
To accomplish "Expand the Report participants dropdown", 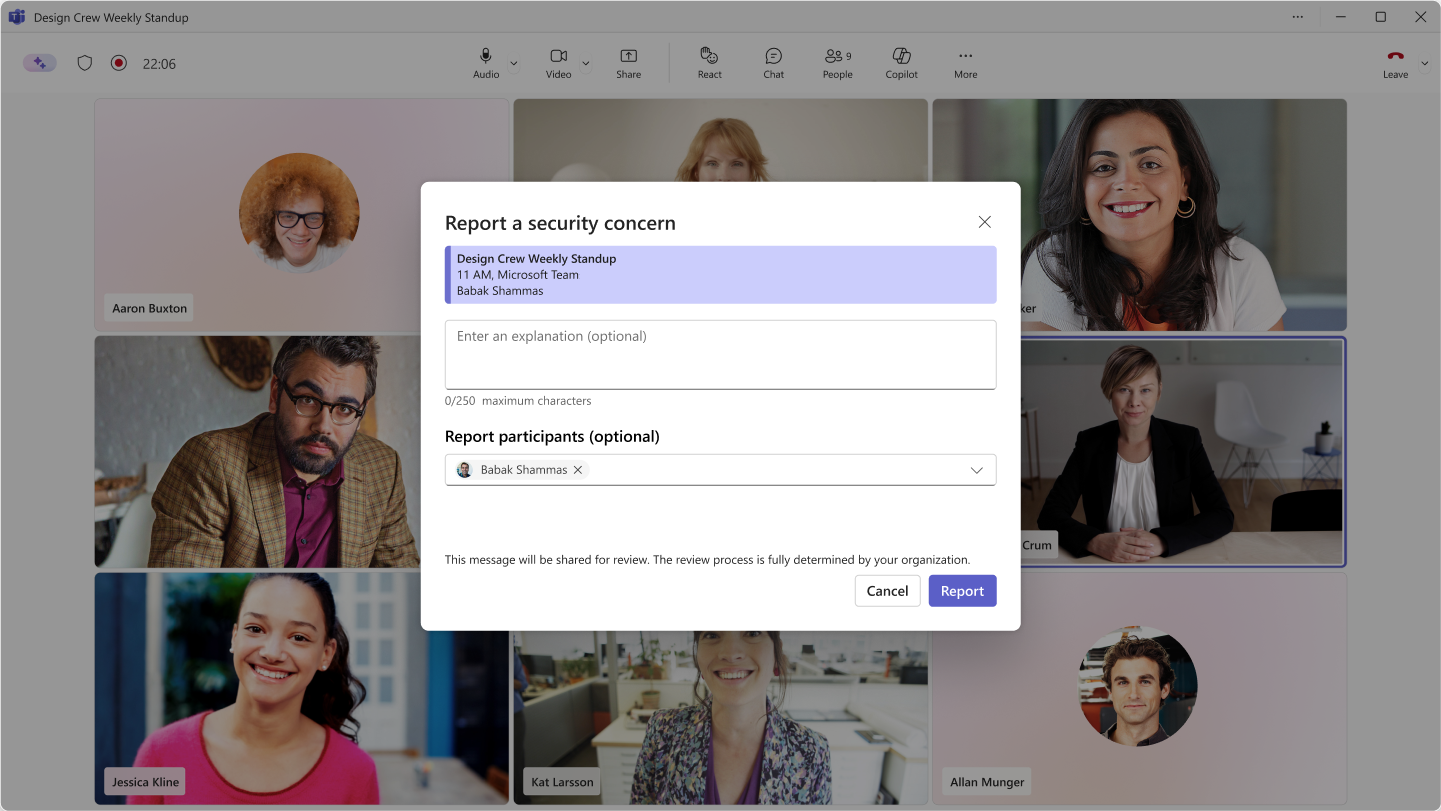I will pos(977,470).
